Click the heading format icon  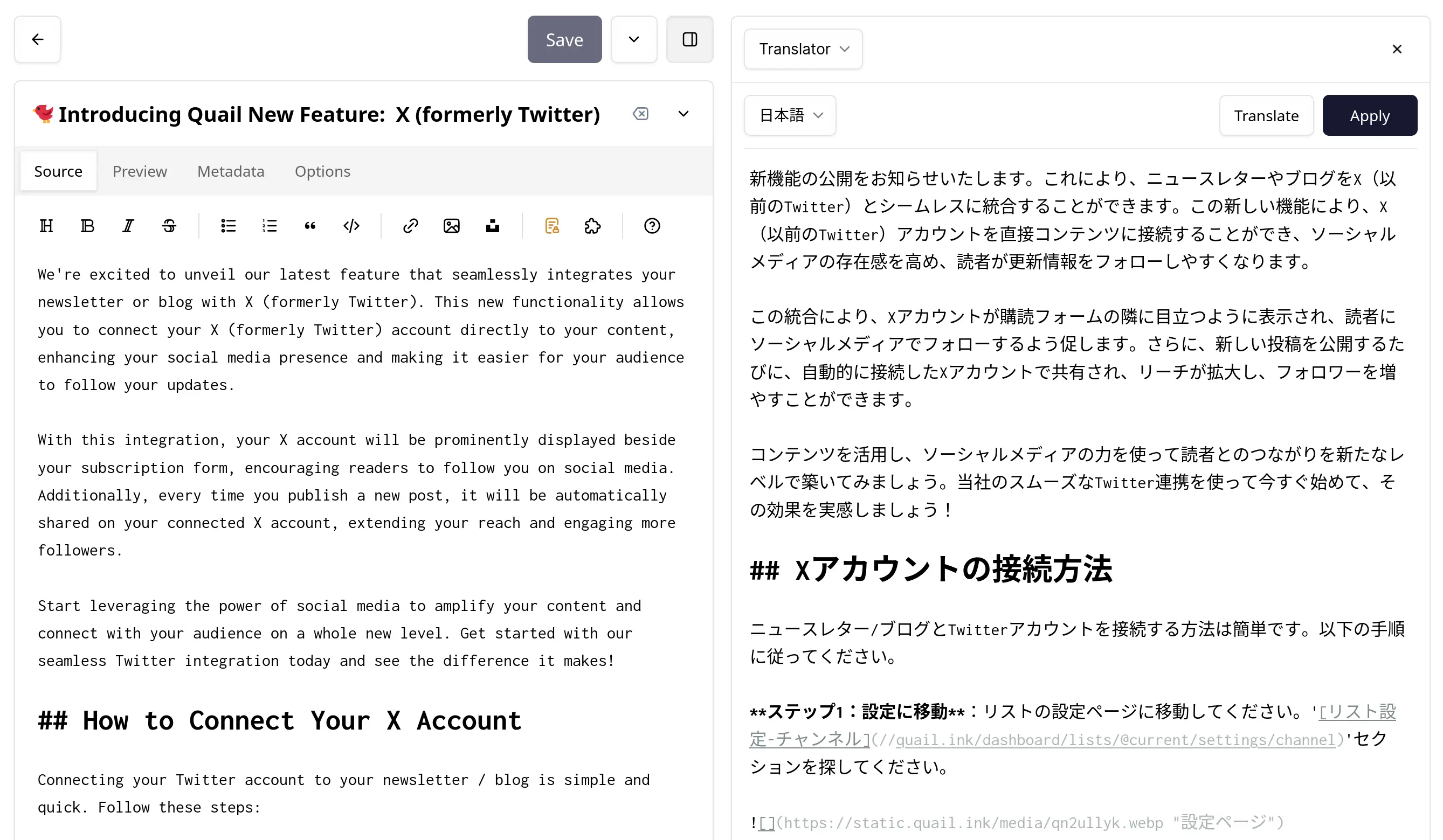(46, 225)
